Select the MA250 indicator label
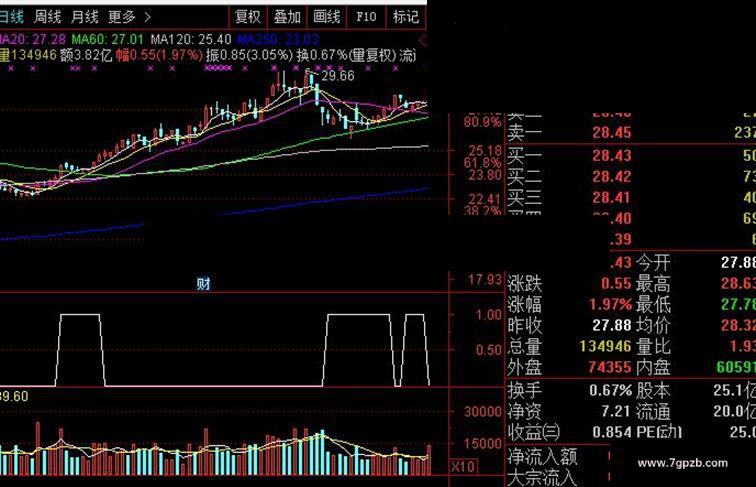The width and height of the screenshot is (756, 487). [x=278, y=39]
